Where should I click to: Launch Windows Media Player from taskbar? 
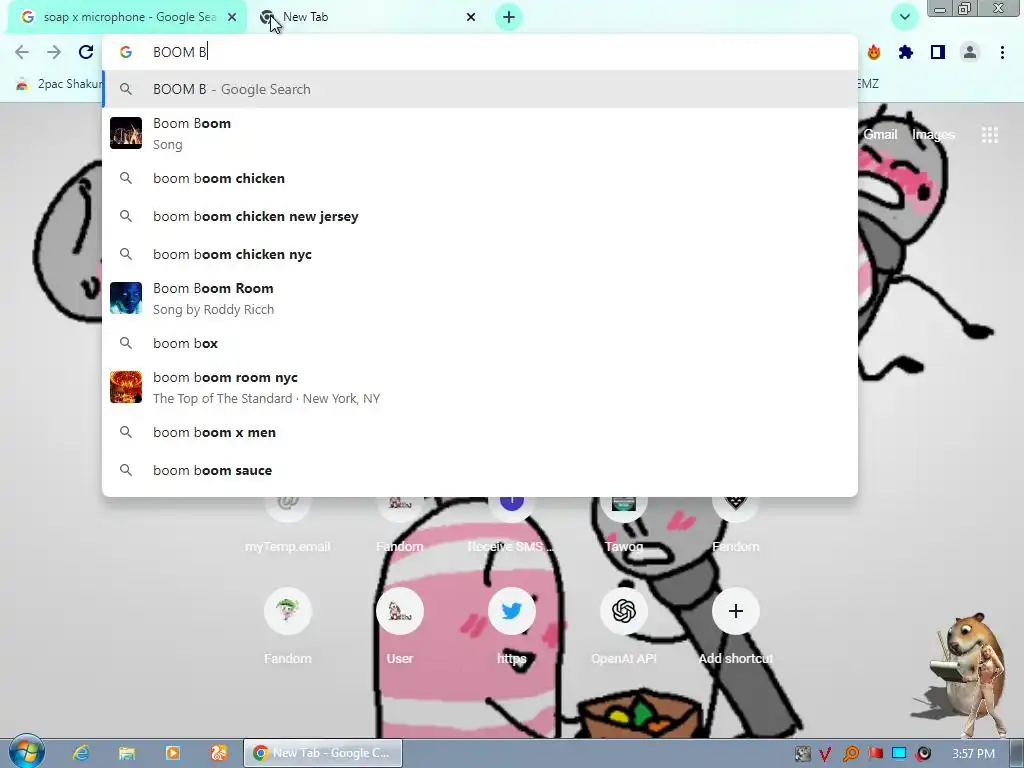tap(172, 753)
